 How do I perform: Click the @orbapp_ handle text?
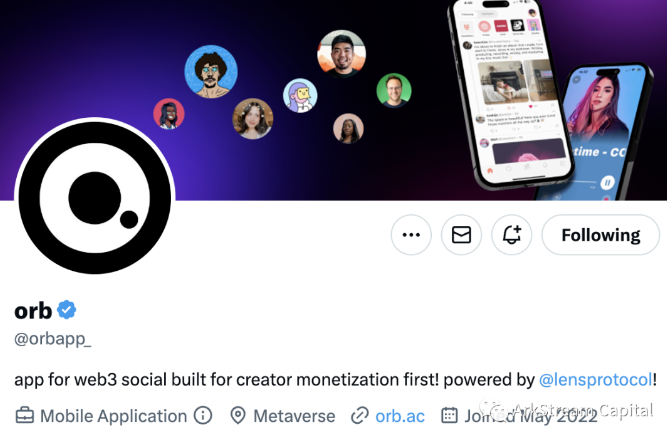53,339
